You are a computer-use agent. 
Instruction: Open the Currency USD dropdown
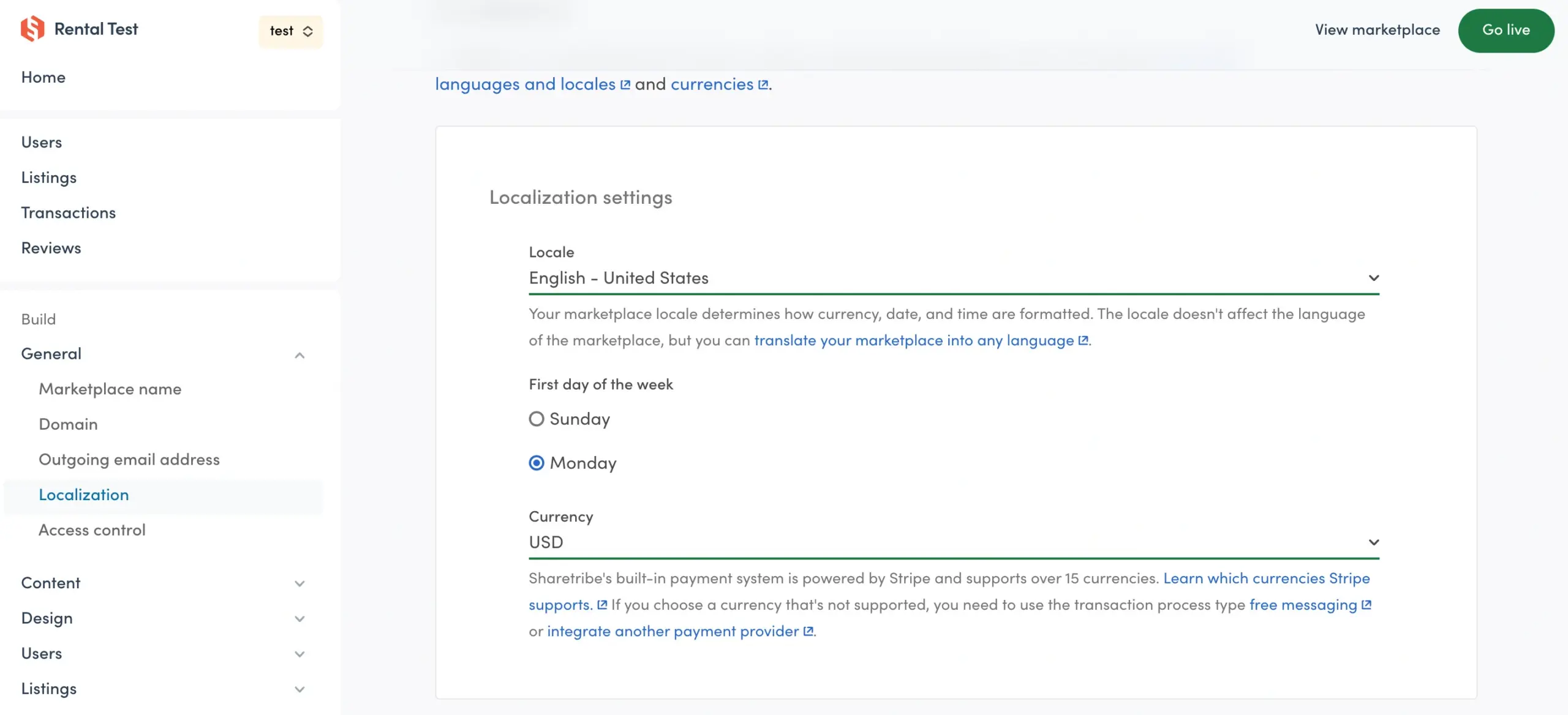(954, 543)
